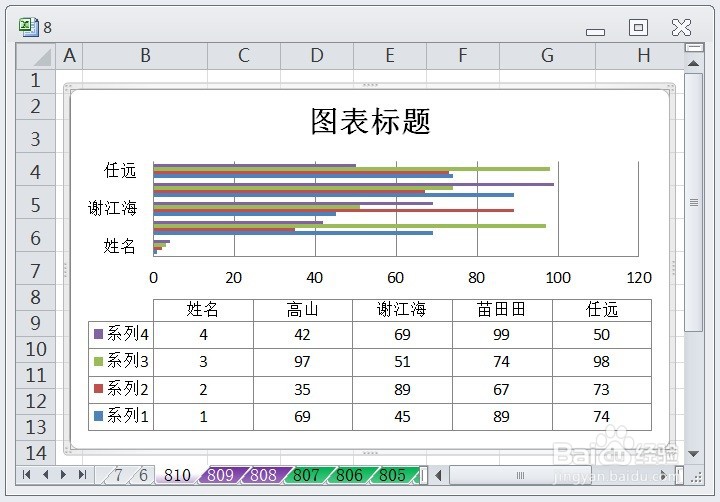
Task: Click the sheet tab split handle
Action: [x=423, y=475]
